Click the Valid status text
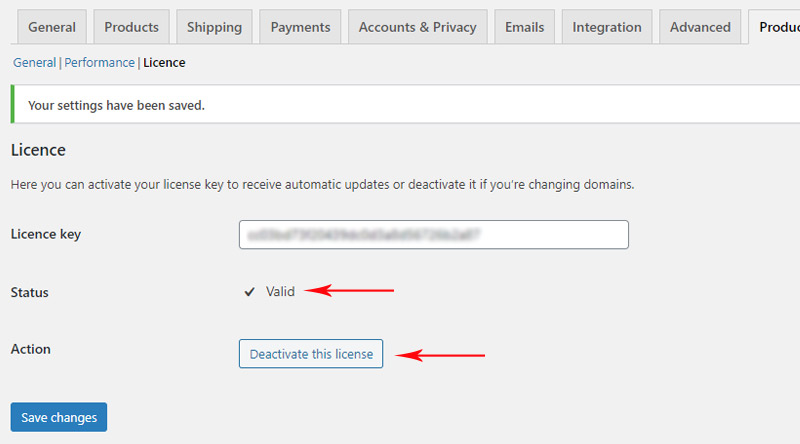800x444 pixels. point(280,291)
